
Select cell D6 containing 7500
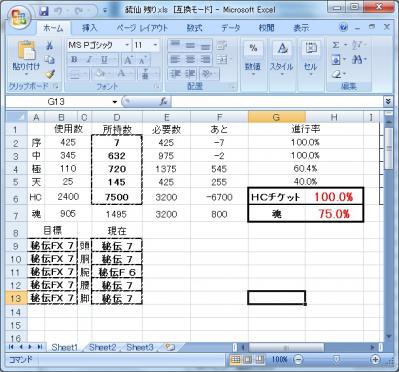coord(117,197)
